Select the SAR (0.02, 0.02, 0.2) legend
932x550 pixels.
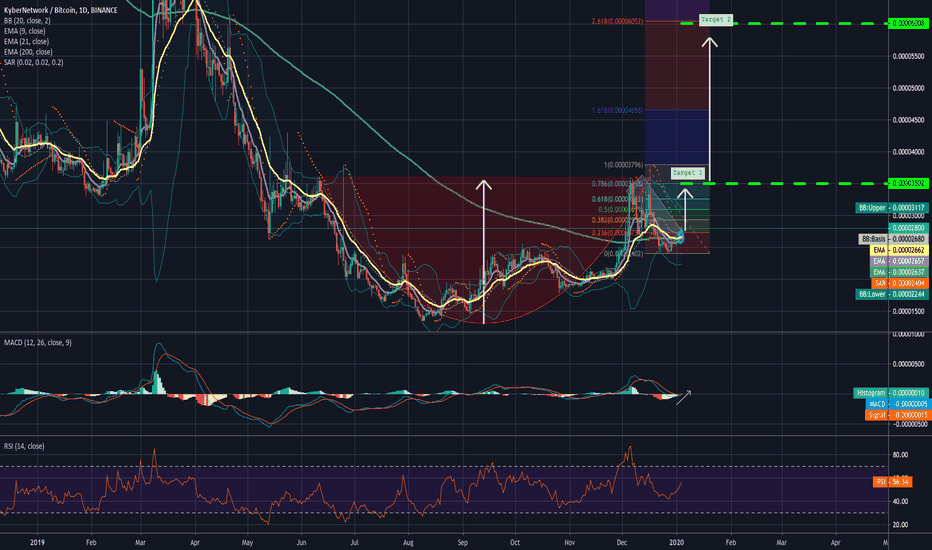pos(33,62)
